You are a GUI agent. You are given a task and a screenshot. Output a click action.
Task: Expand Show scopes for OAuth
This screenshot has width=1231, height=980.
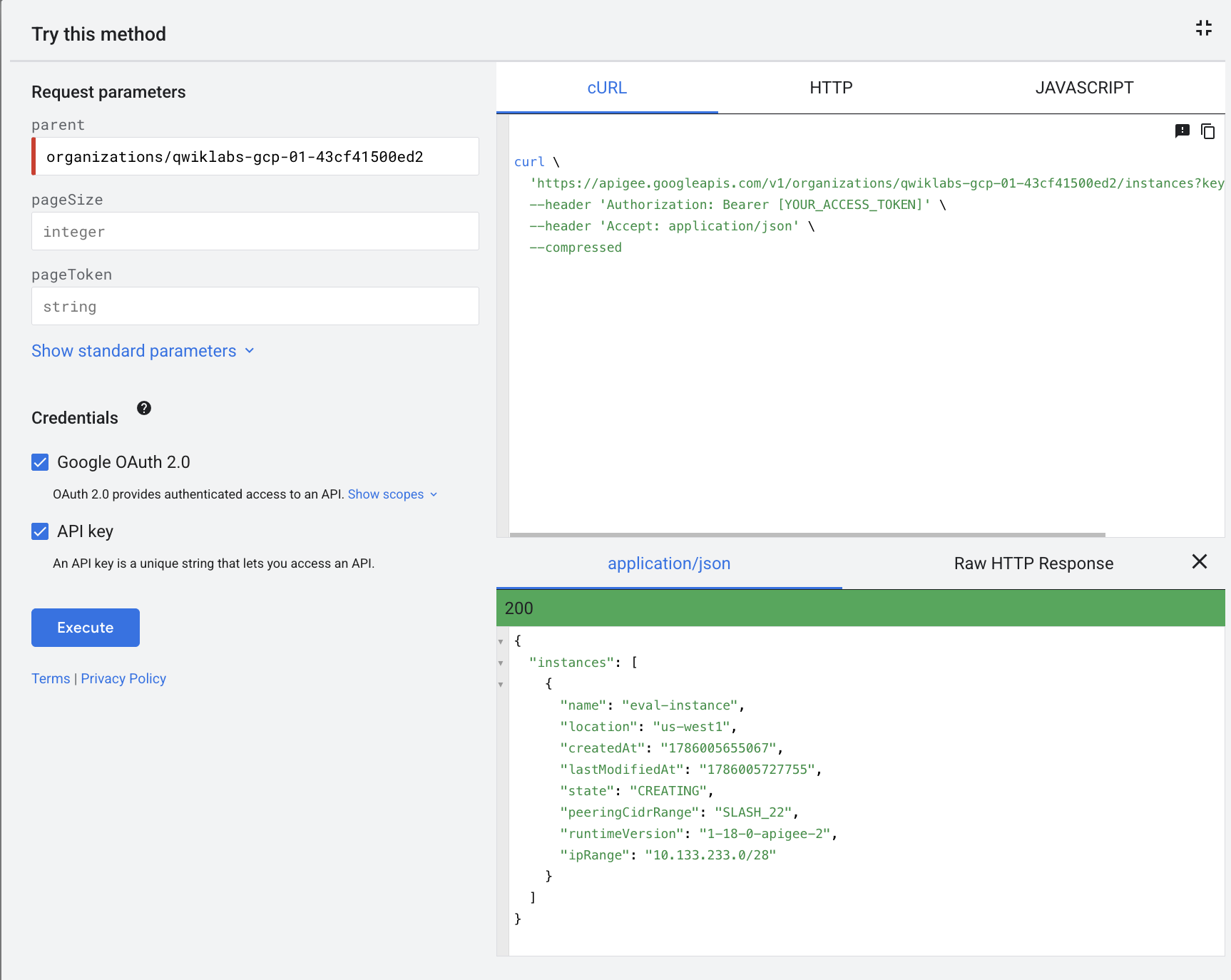click(x=393, y=494)
